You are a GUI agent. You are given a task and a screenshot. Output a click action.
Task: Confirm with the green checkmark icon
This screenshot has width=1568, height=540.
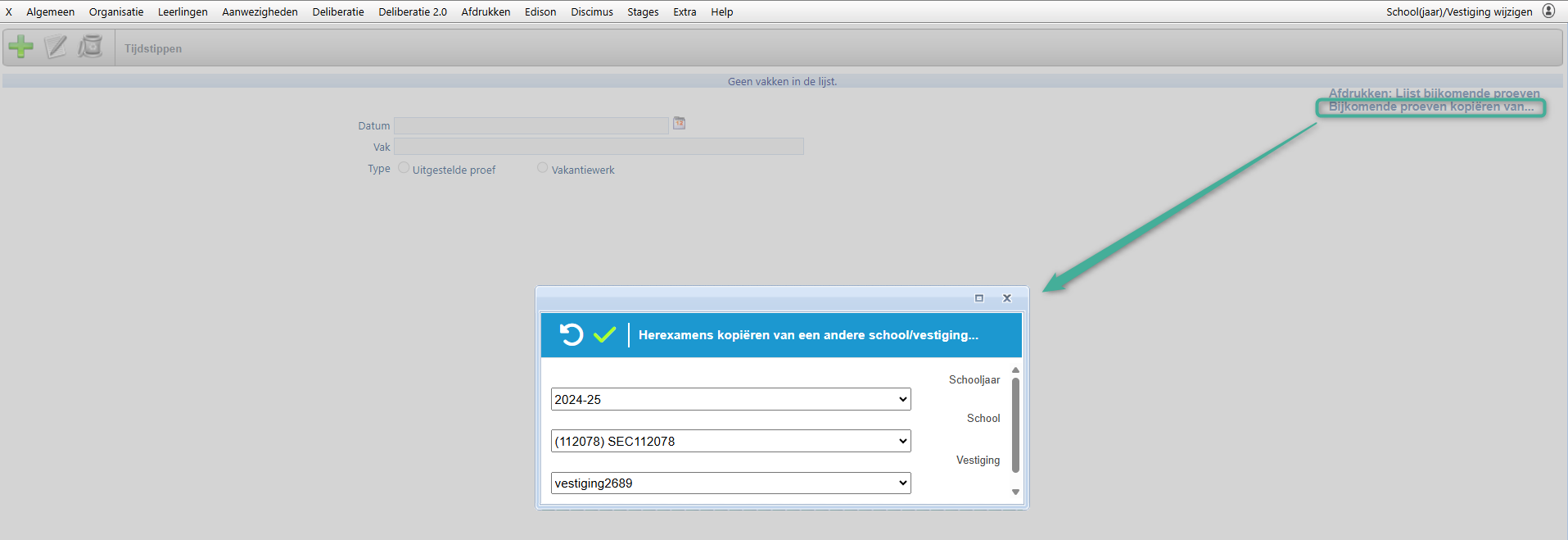(604, 334)
